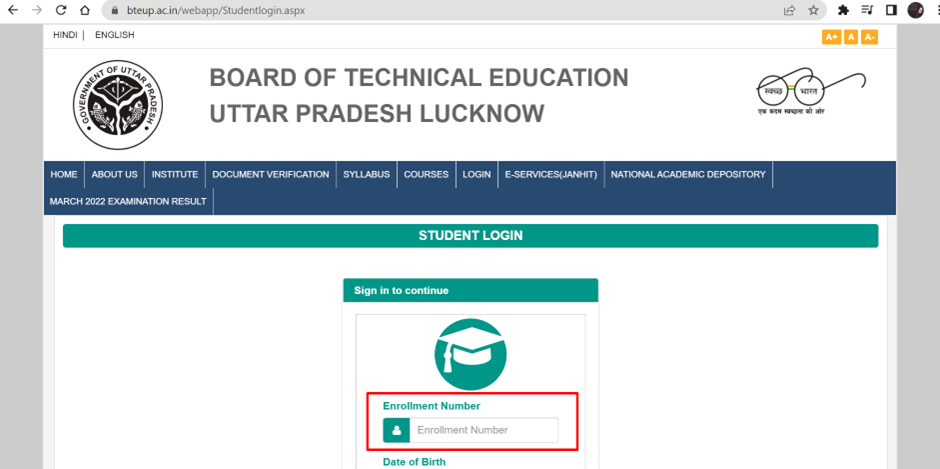Open the Extensions puzzle icon
This screenshot has width=940, height=469.
[x=843, y=10]
